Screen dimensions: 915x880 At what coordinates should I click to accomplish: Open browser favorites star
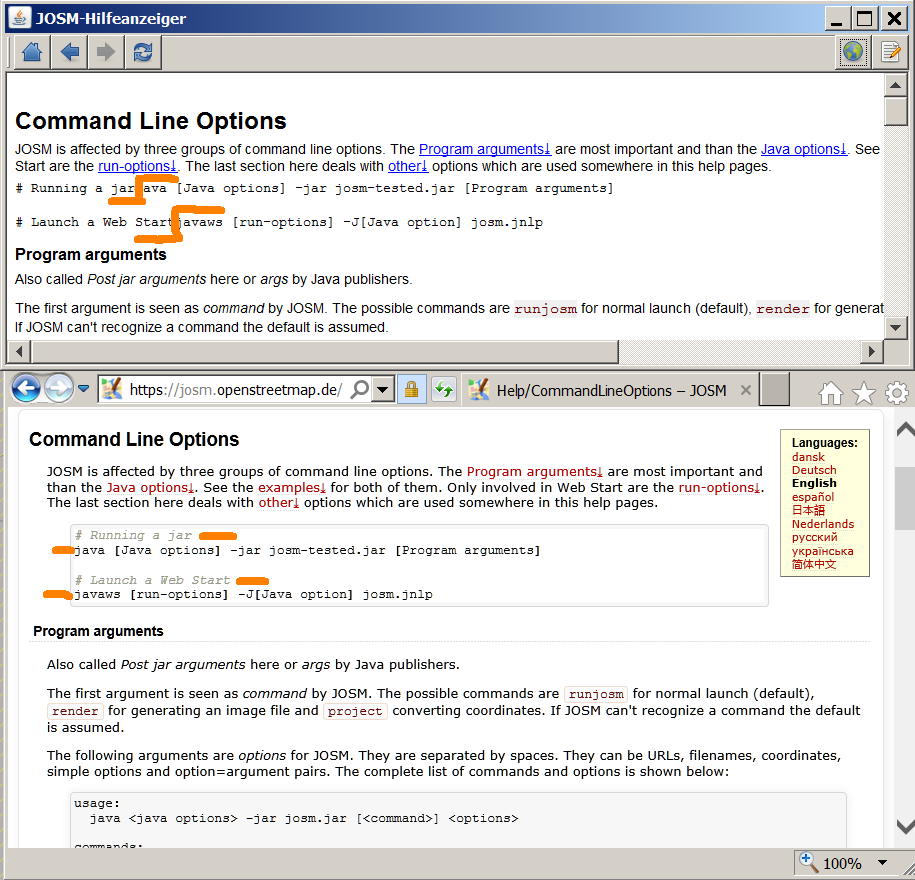(864, 393)
